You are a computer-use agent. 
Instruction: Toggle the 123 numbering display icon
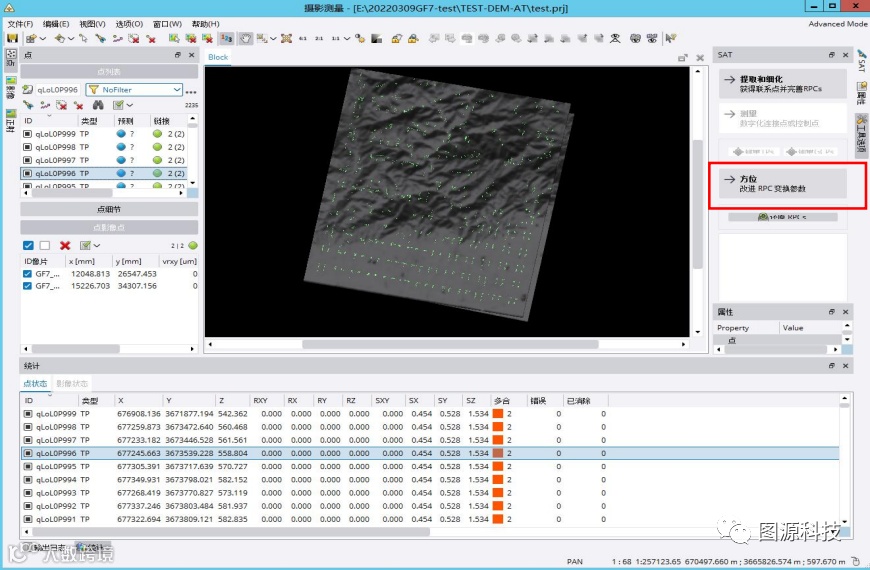(x=227, y=38)
